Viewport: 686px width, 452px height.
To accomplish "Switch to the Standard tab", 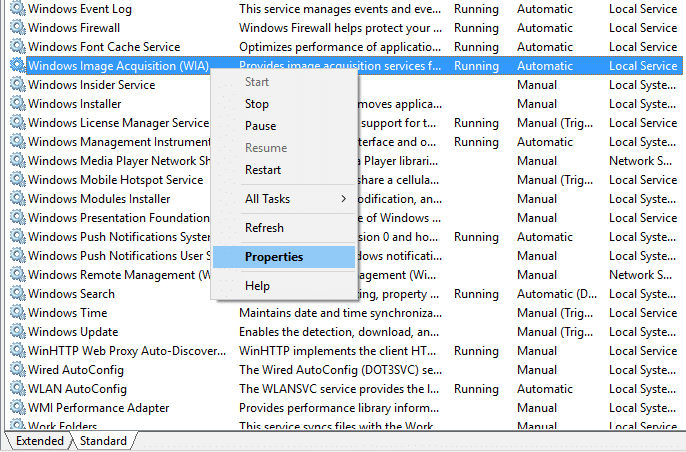I will pyautogui.click(x=103, y=441).
